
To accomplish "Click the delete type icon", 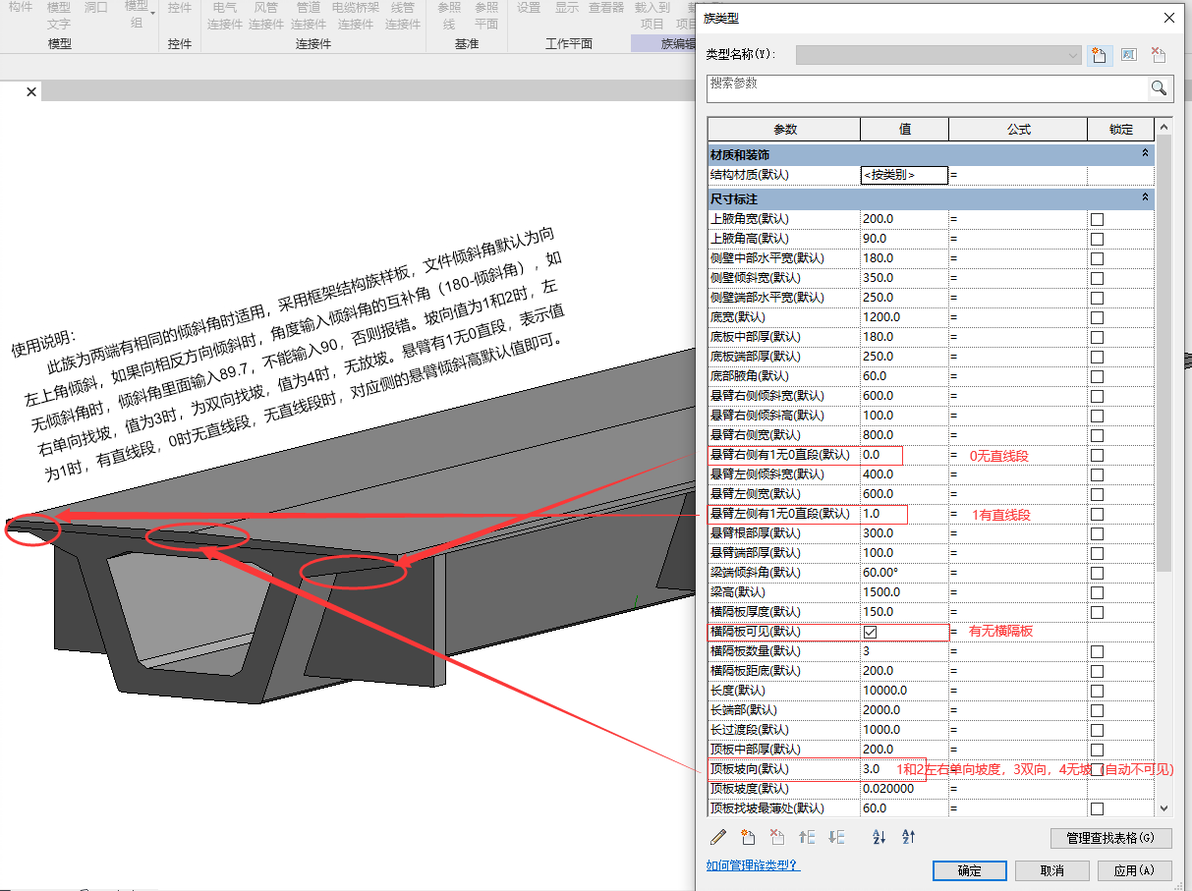I will tap(1158, 55).
